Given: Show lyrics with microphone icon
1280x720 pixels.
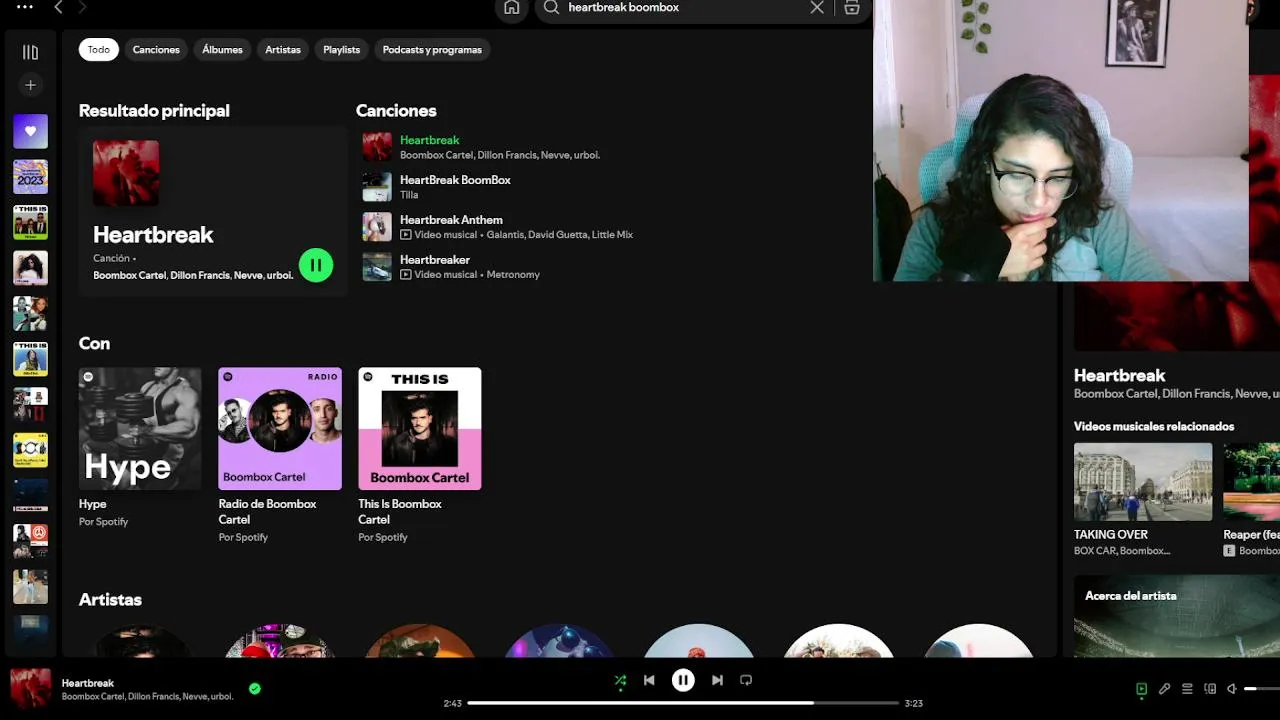Looking at the screenshot, I should 1165,689.
